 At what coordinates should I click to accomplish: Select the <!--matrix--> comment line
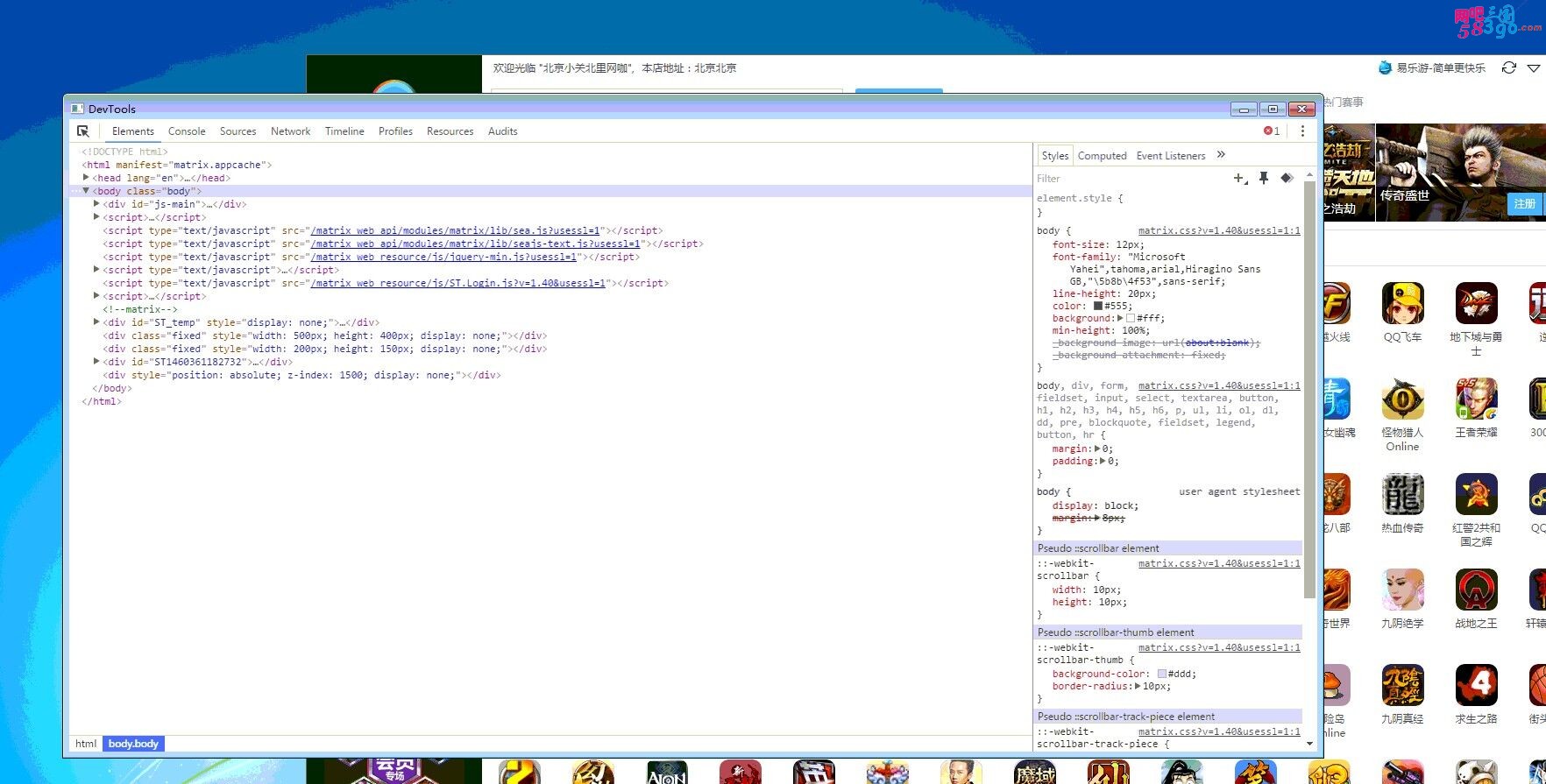[x=140, y=309]
